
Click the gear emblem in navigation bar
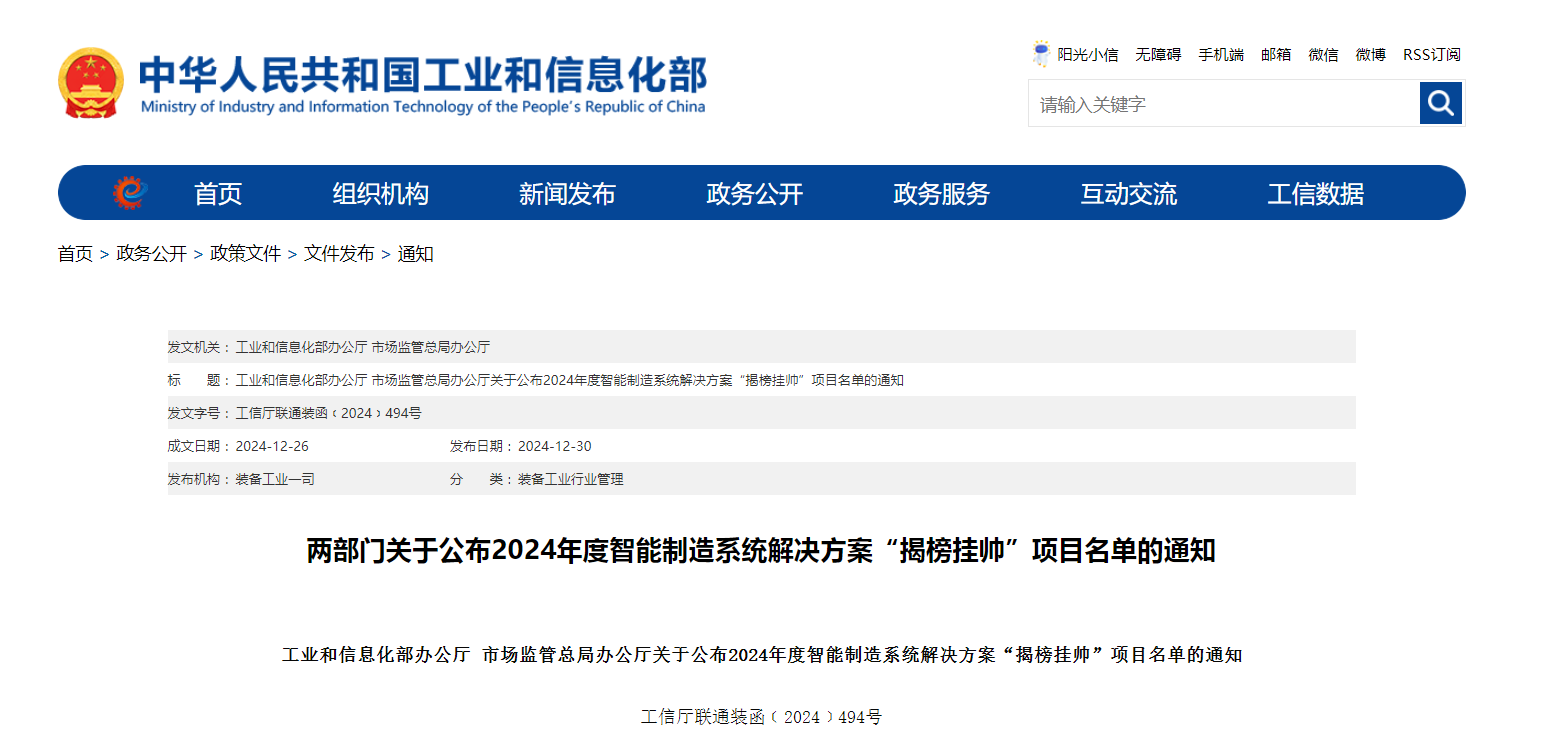pos(130,193)
